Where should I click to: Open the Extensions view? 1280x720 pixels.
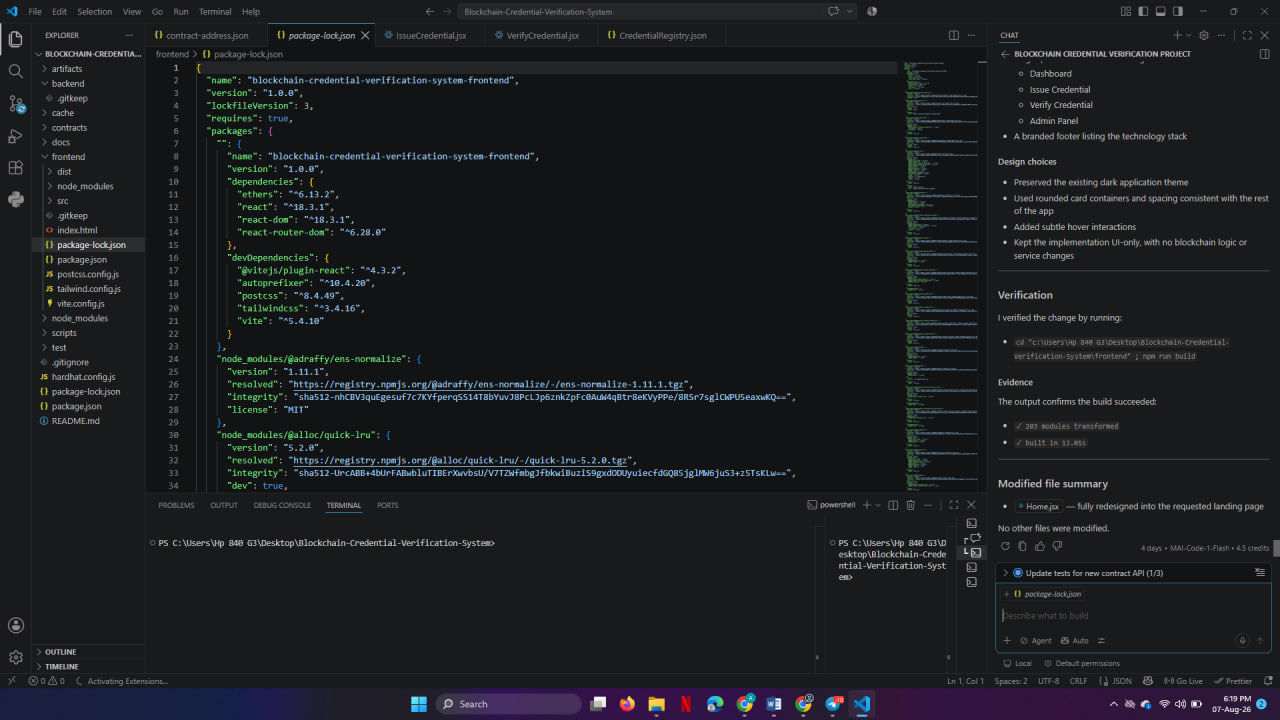point(15,168)
